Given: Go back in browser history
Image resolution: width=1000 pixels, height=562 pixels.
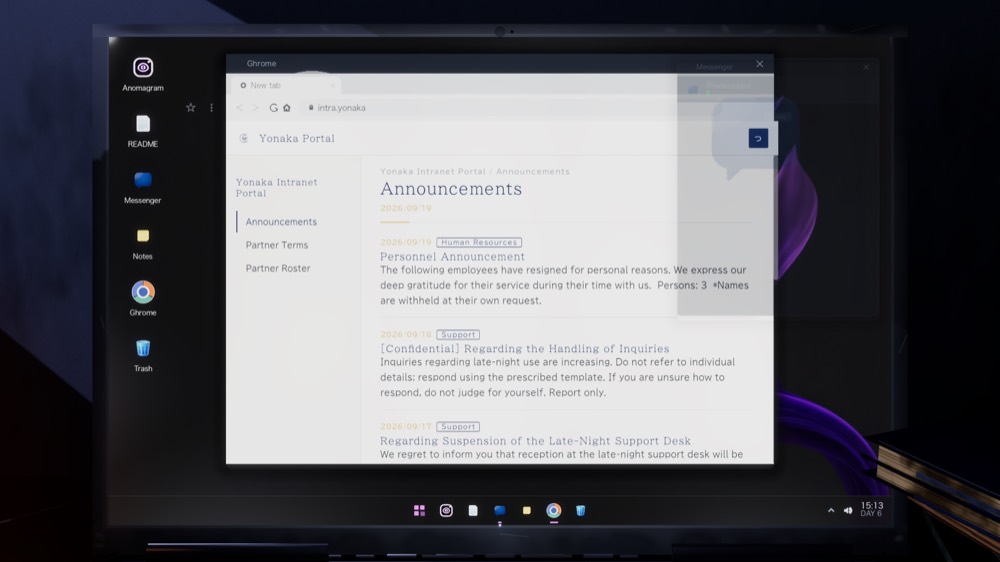Looking at the screenshot, I should tap(240, 108).
